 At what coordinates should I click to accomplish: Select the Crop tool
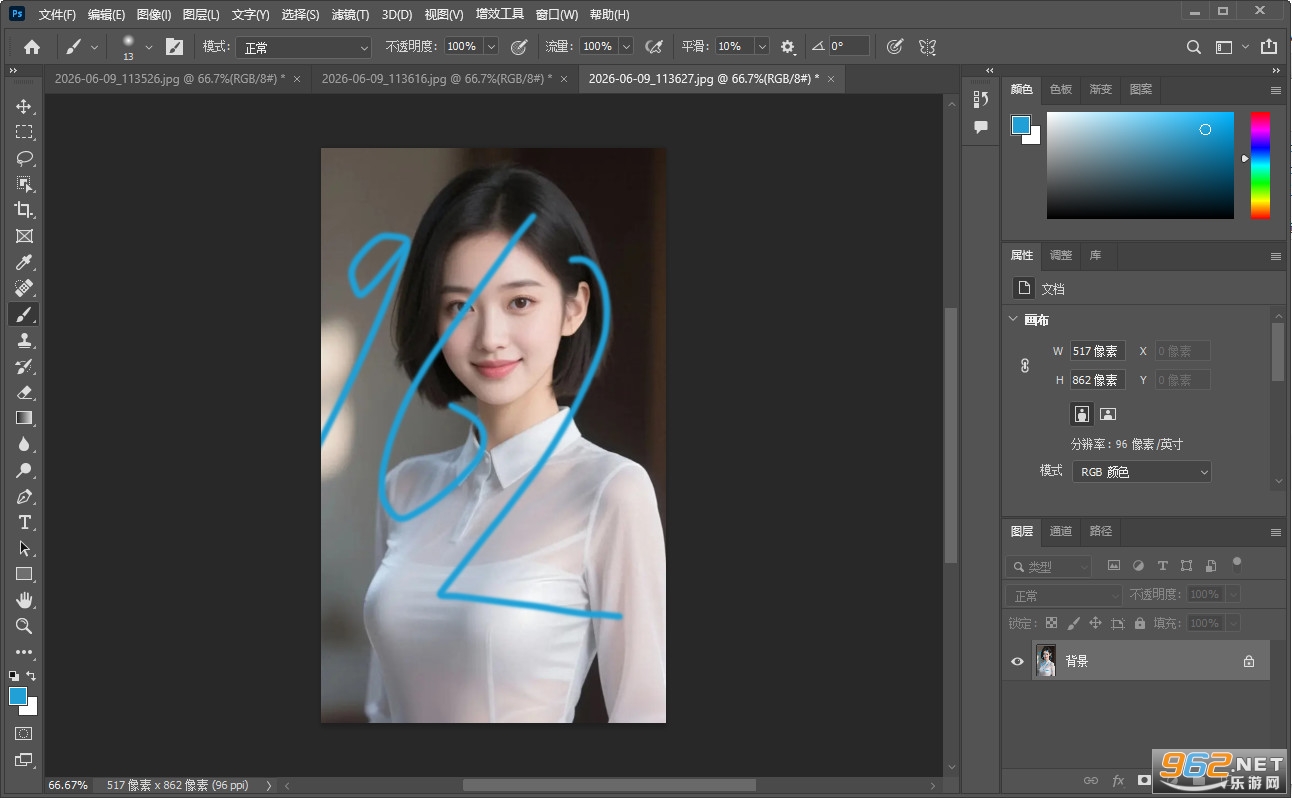pos(24,210)
